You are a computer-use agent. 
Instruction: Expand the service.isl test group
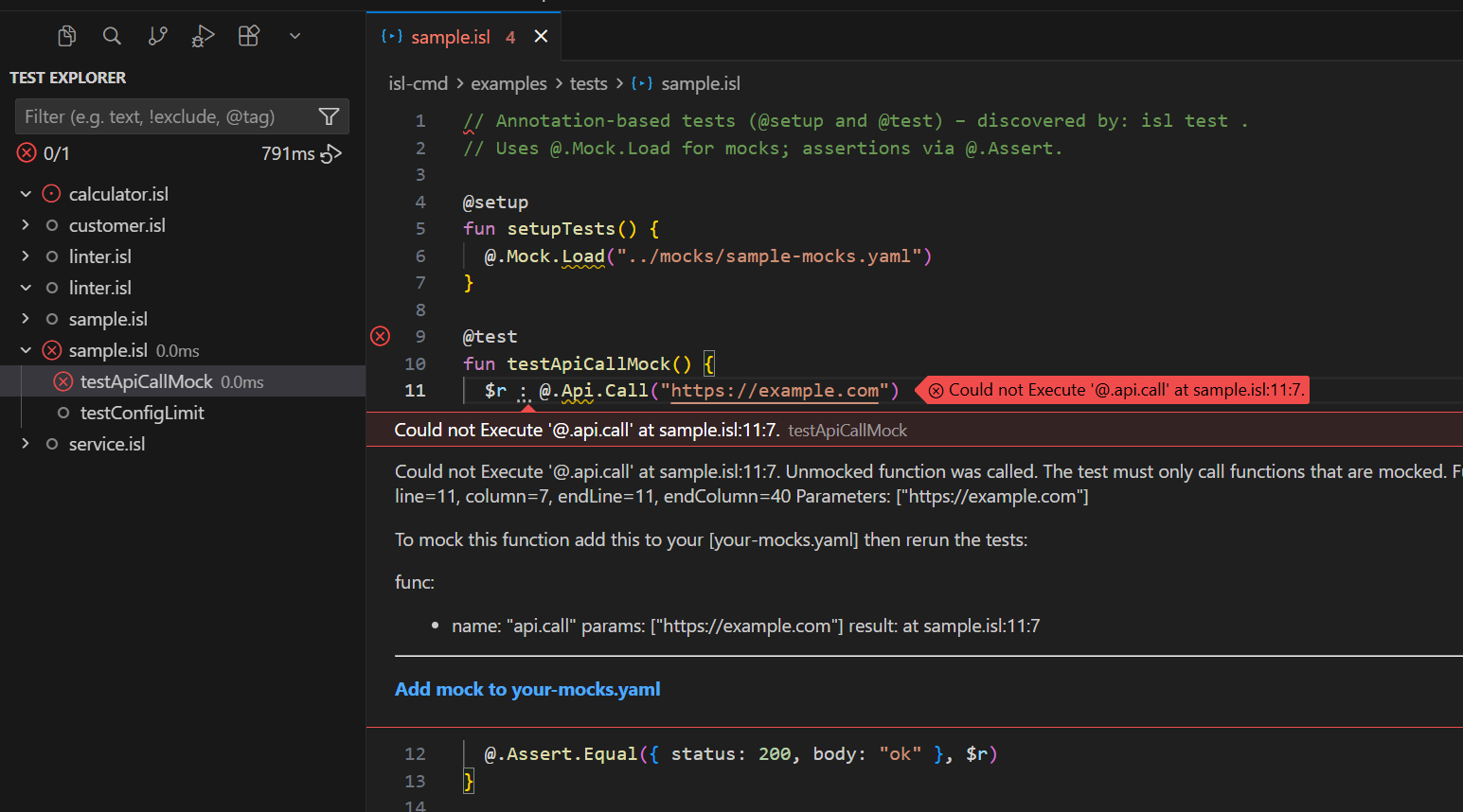pyautogui.click(x=26, y=444)
